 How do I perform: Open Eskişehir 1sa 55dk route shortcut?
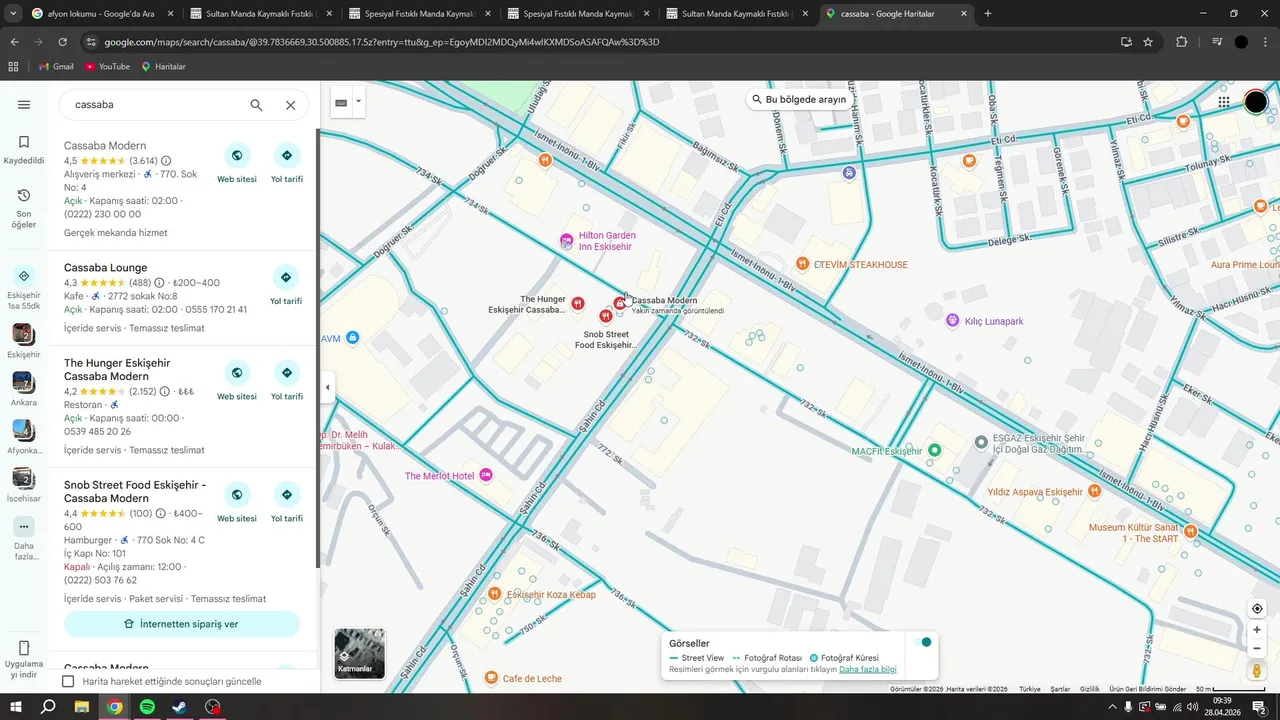coord(24,288)
